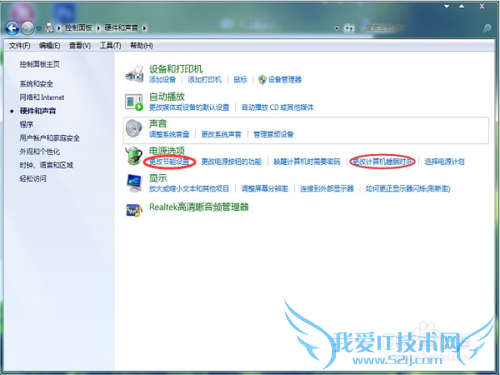Screen dimensions: 500x375
Task: Click 更改系统声音 link
Action: 221,134
